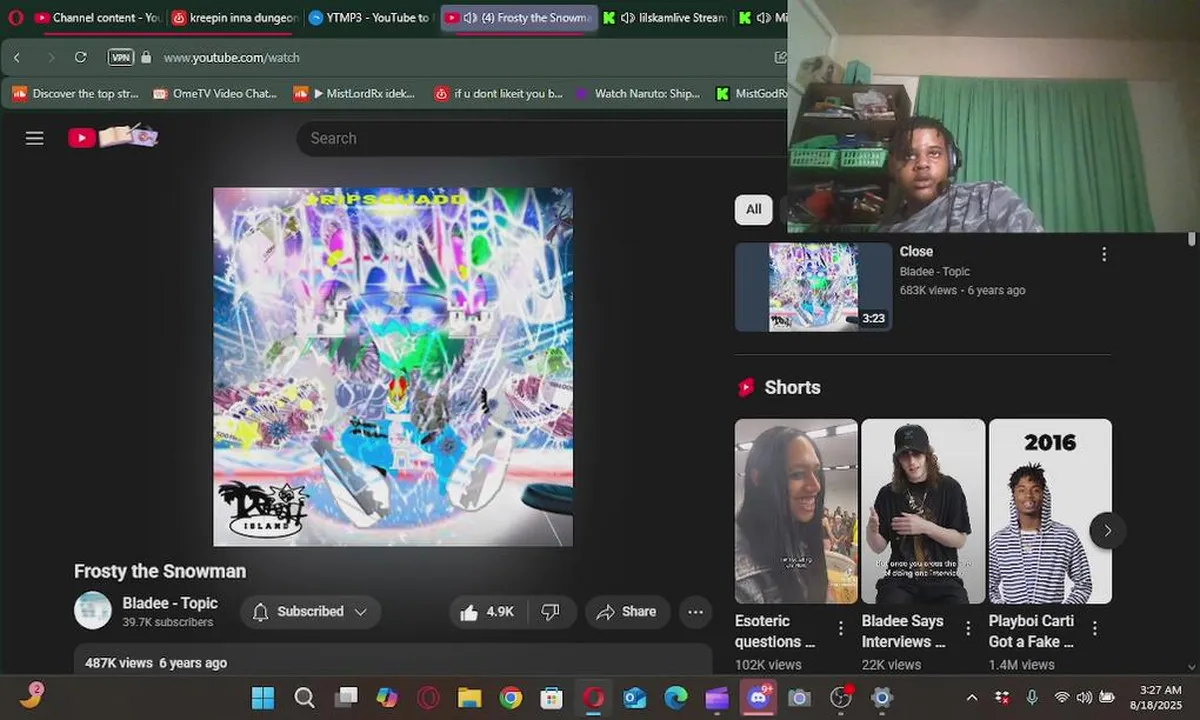Switch to the kreepin inna dungeon tab
The image size is (1200, 720).
(x=235, y=18)
